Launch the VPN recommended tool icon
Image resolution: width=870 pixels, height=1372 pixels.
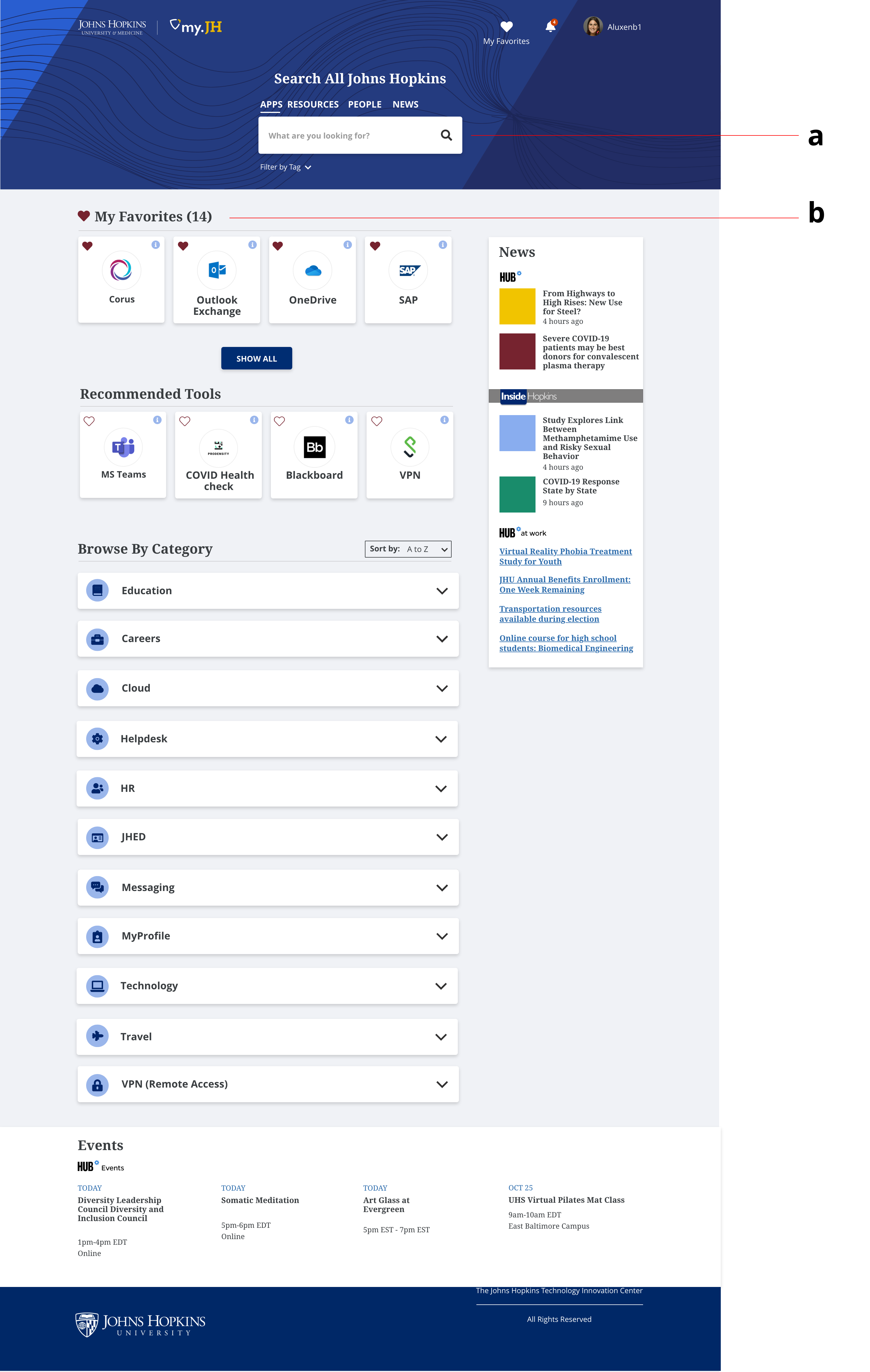point(410,447)
